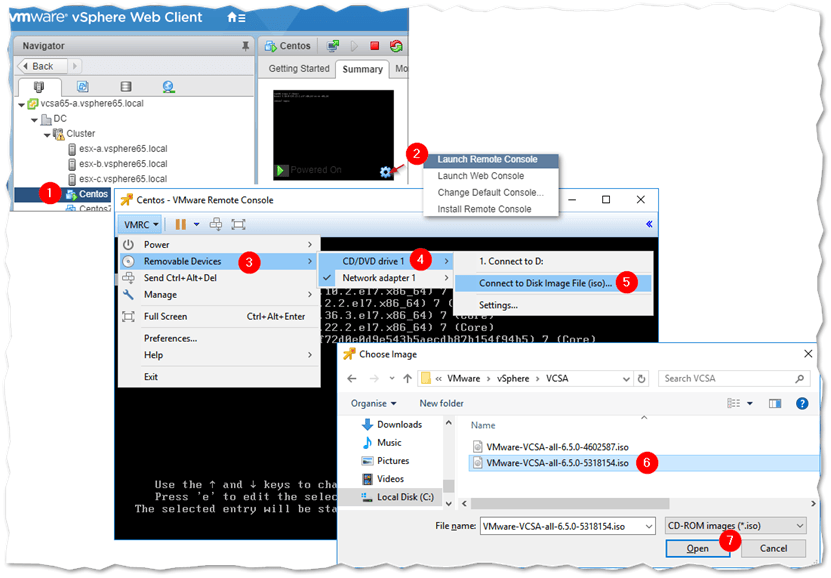Image resolution: width=831 pixels, height=578 pixels.
Task: Open the VMRC dropdown menu
Action: click(140, 225)
